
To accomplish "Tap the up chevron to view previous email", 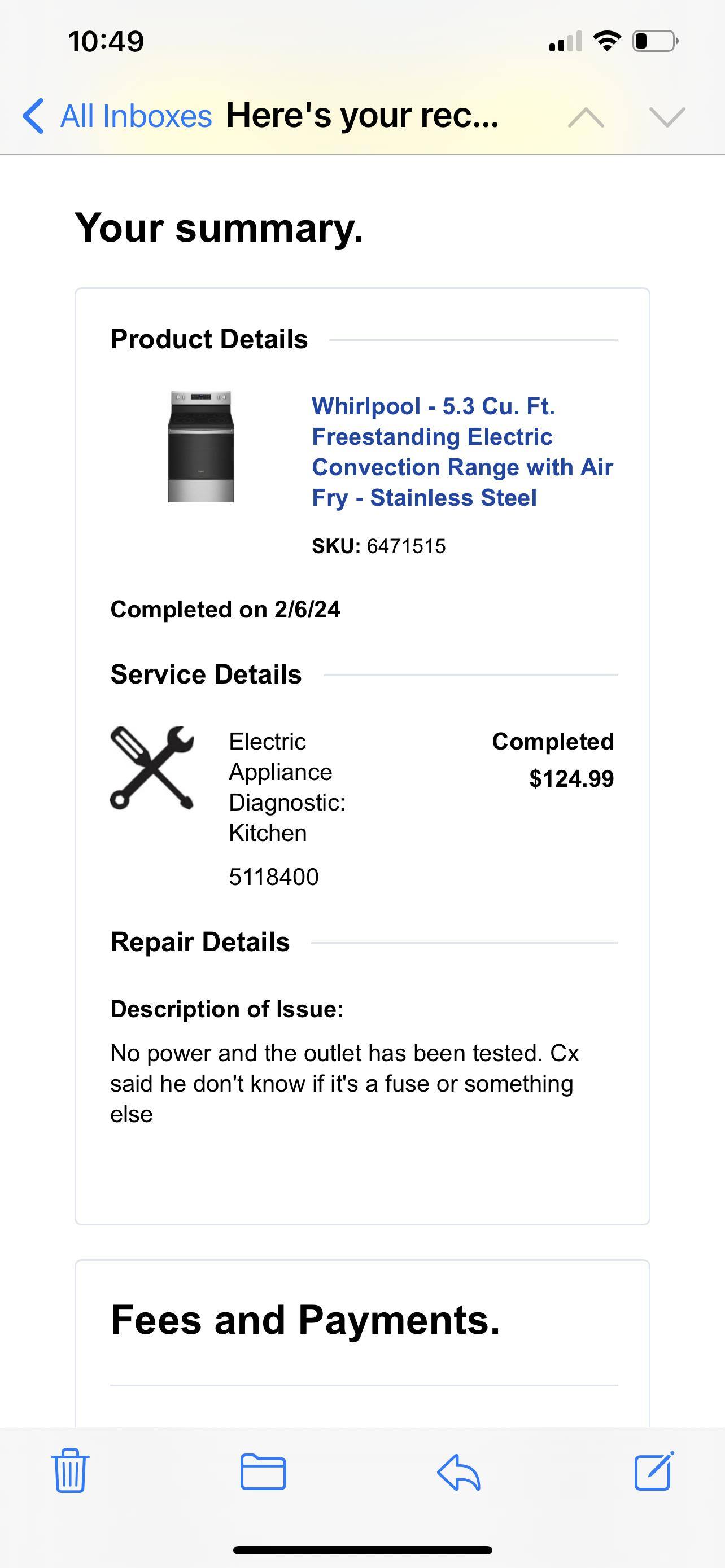I will [586, 117].
